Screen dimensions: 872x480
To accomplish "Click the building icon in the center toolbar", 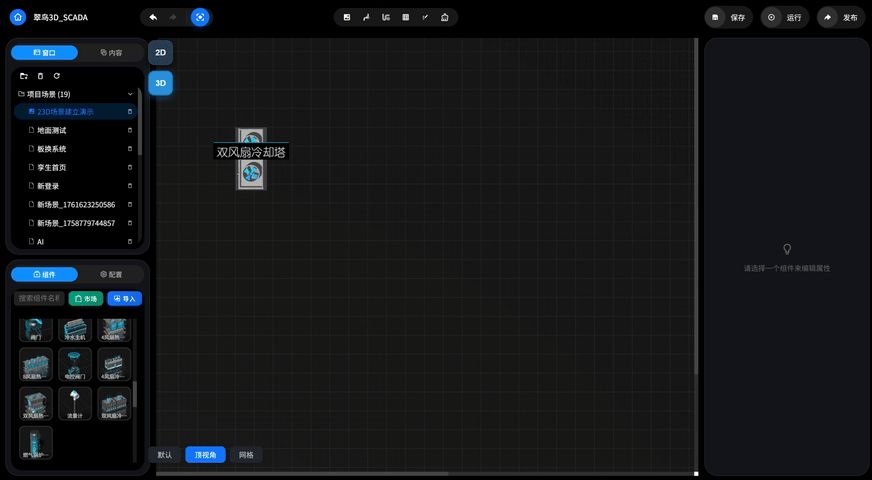I will [444, 17].
